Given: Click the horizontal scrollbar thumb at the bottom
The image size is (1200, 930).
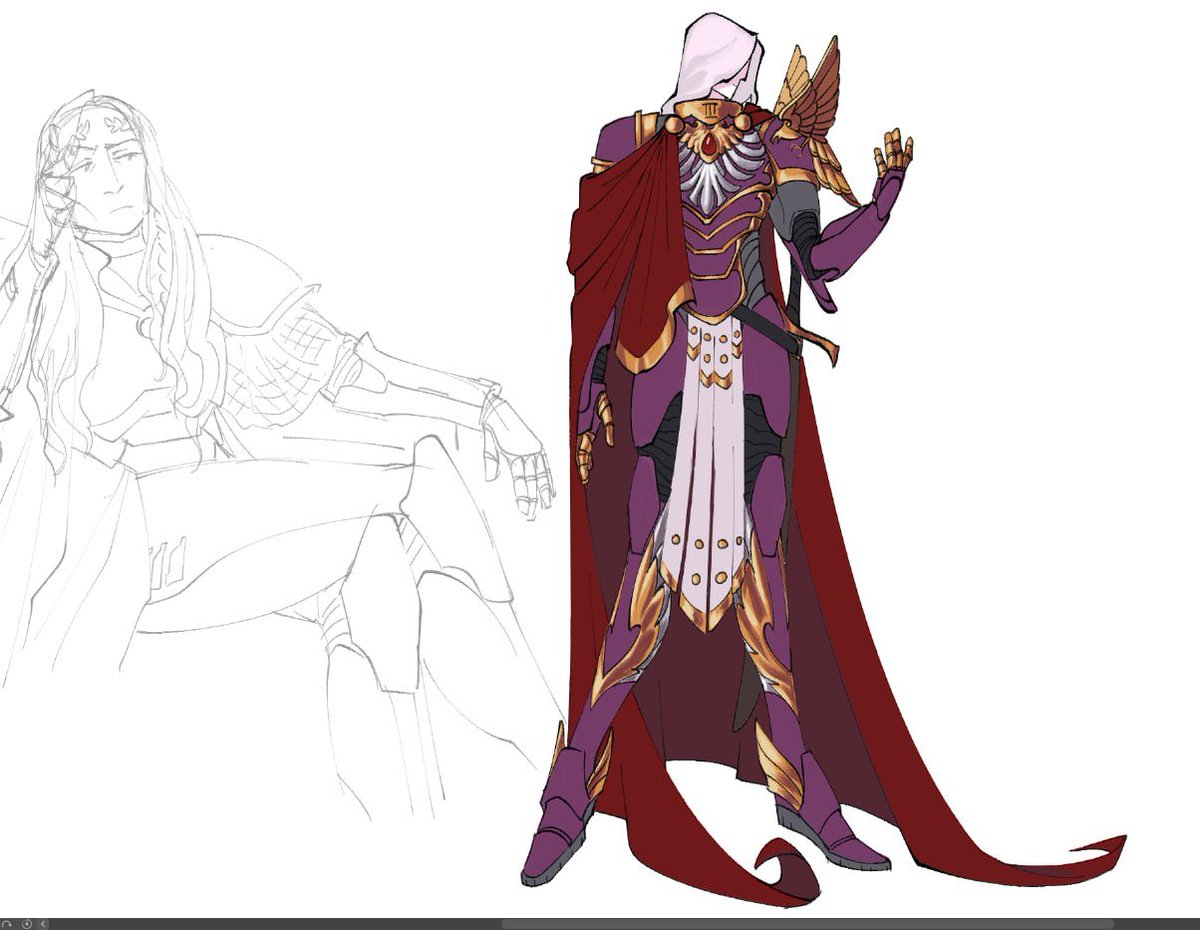Looking at the screenshot, I should pos(807,924).
